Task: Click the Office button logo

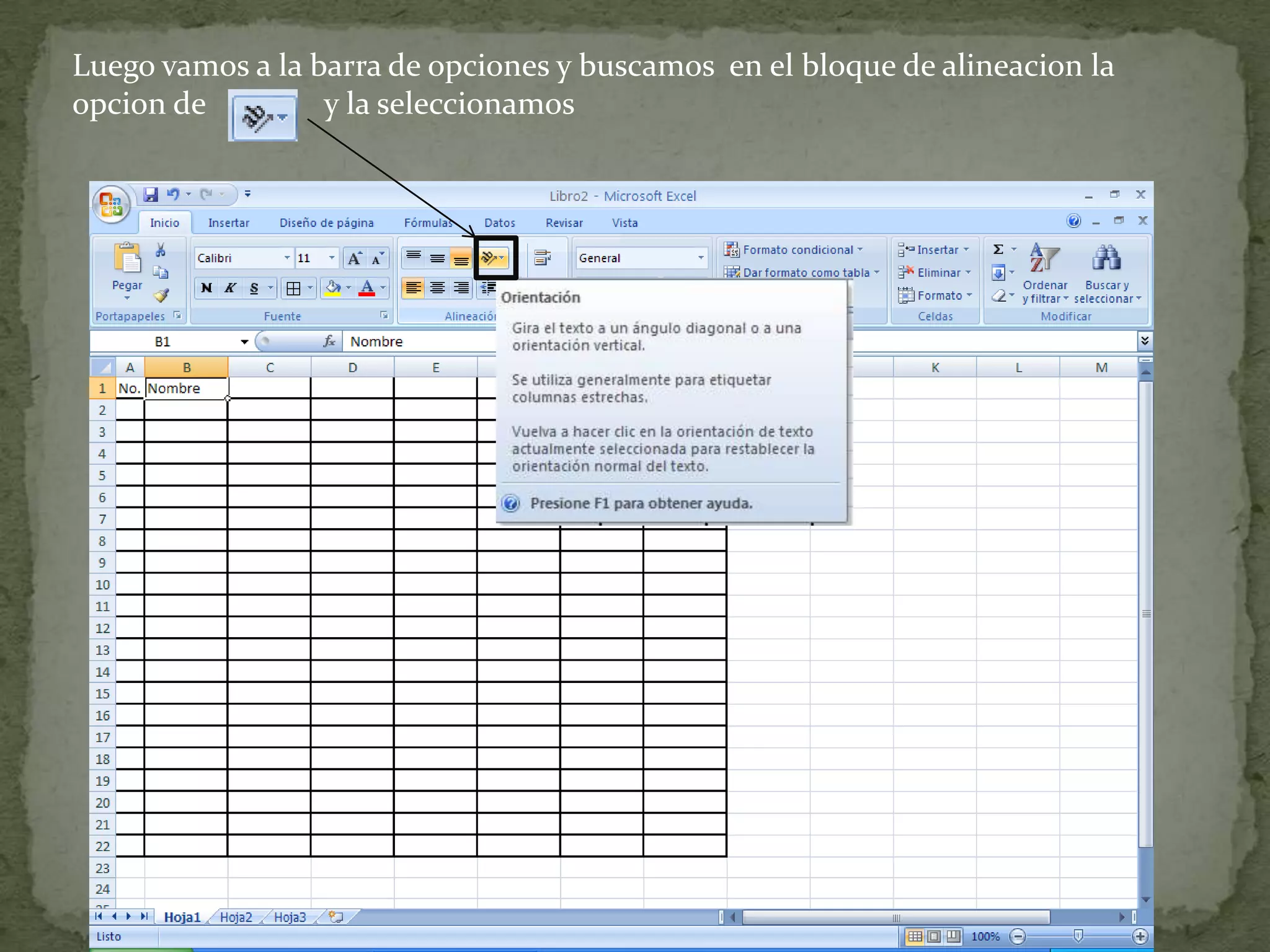Action: [x=112, y=204]
